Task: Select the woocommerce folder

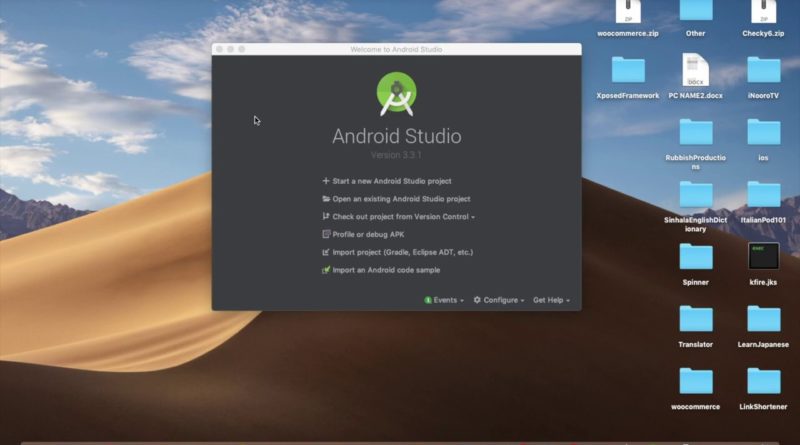Action: (695, 389)
